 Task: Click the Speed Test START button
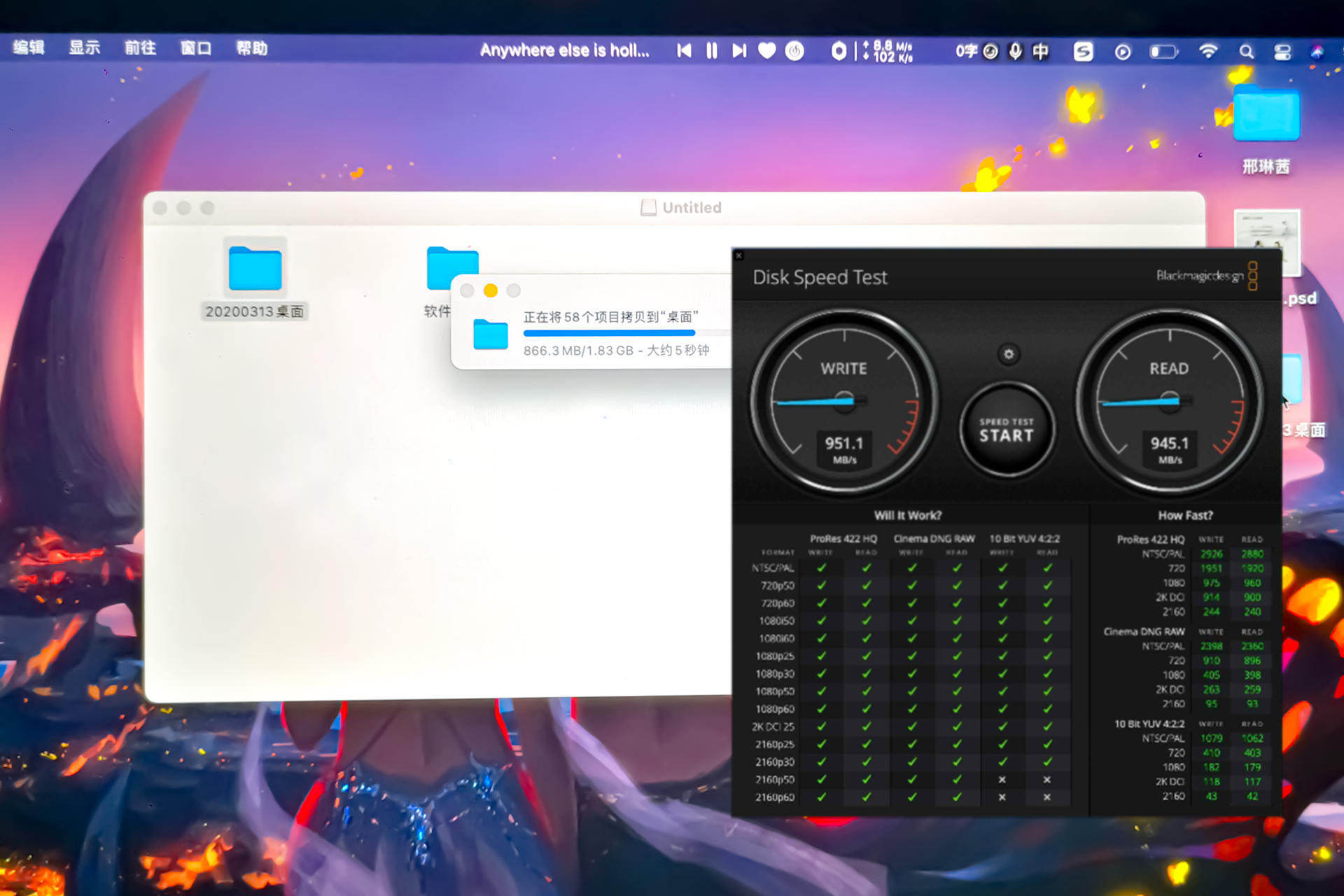coord(1007,430)
